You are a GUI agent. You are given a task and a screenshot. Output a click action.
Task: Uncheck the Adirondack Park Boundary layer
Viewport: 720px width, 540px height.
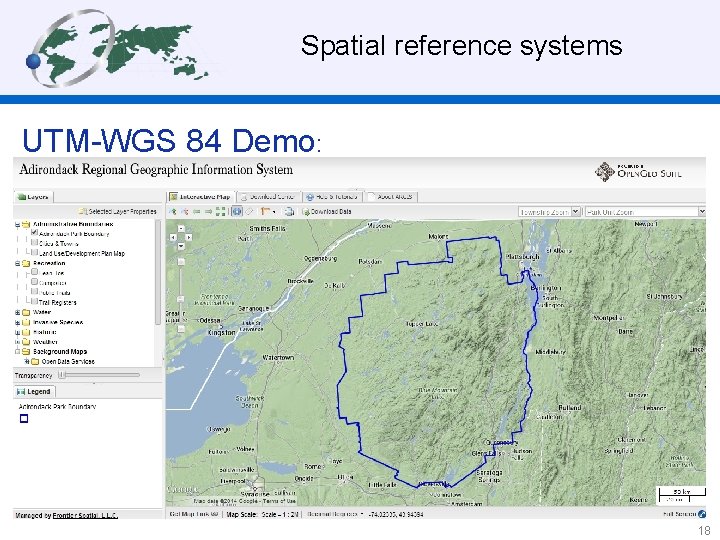click(x=34, y=233)
